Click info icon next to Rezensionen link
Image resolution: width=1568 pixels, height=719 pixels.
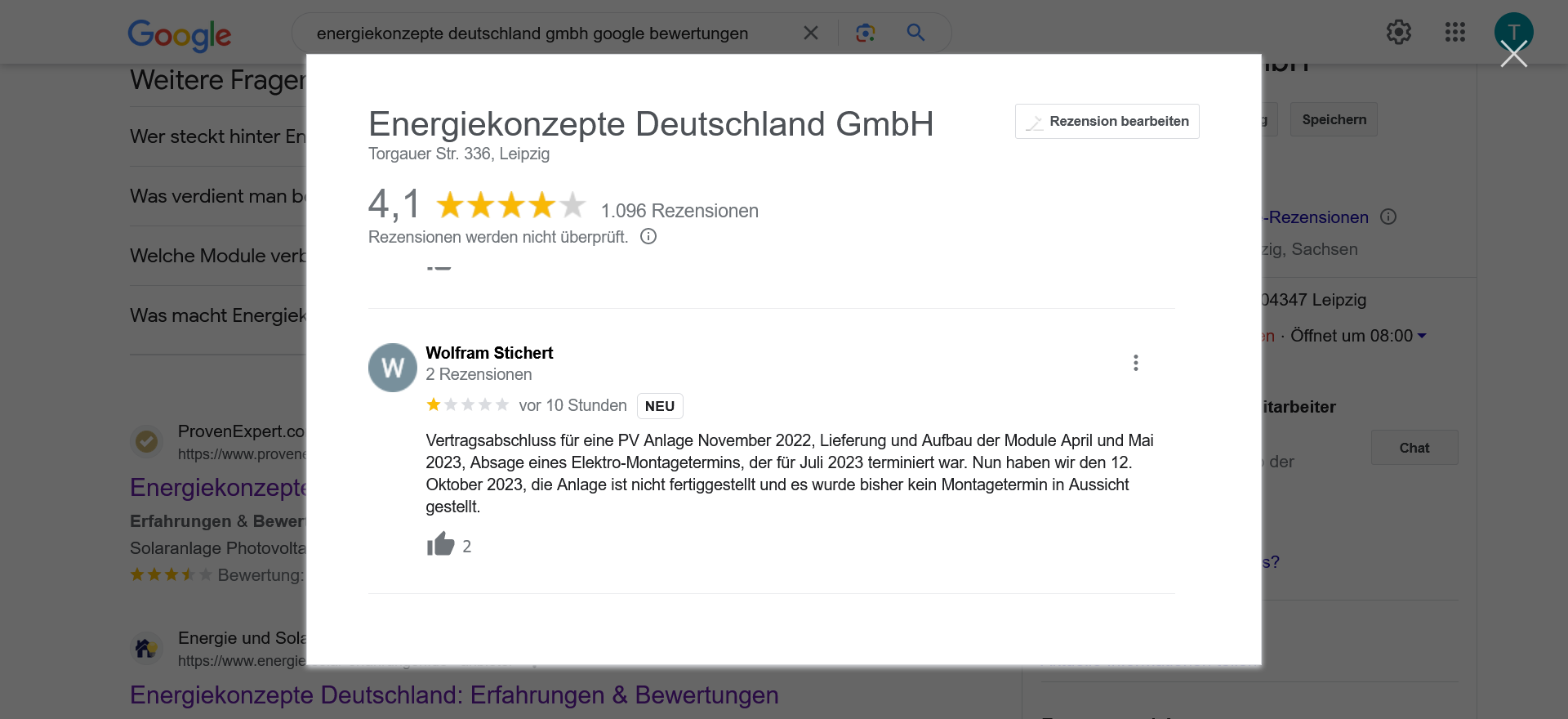pos(1388,217)
